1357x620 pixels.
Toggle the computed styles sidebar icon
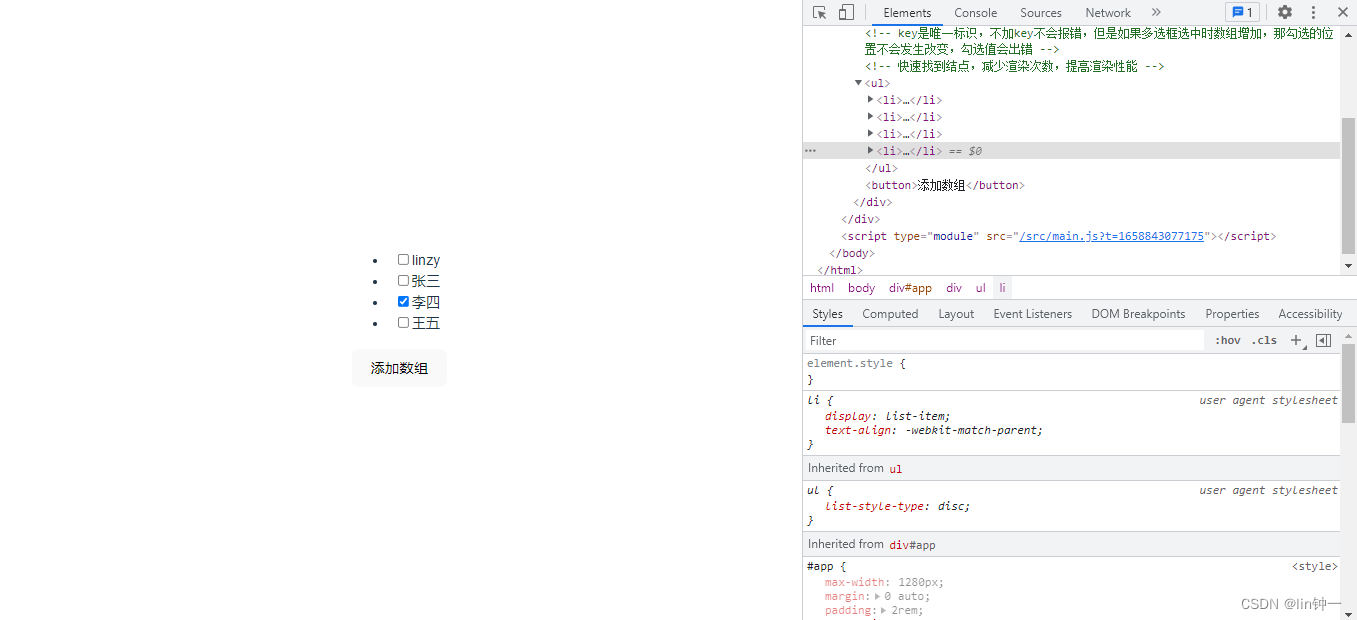coord(1323,340)
